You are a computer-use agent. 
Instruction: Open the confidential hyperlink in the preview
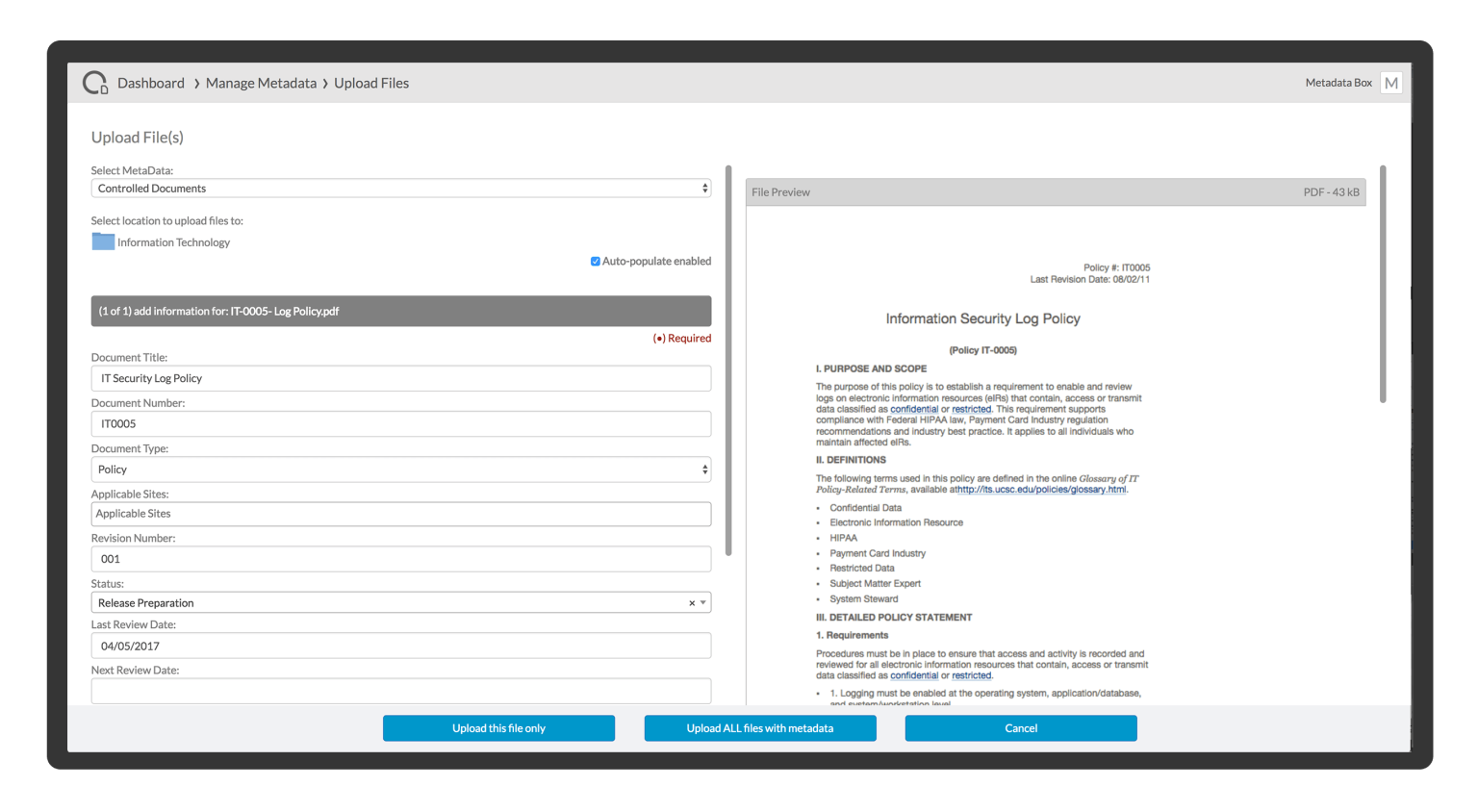[x=912, y=408]
